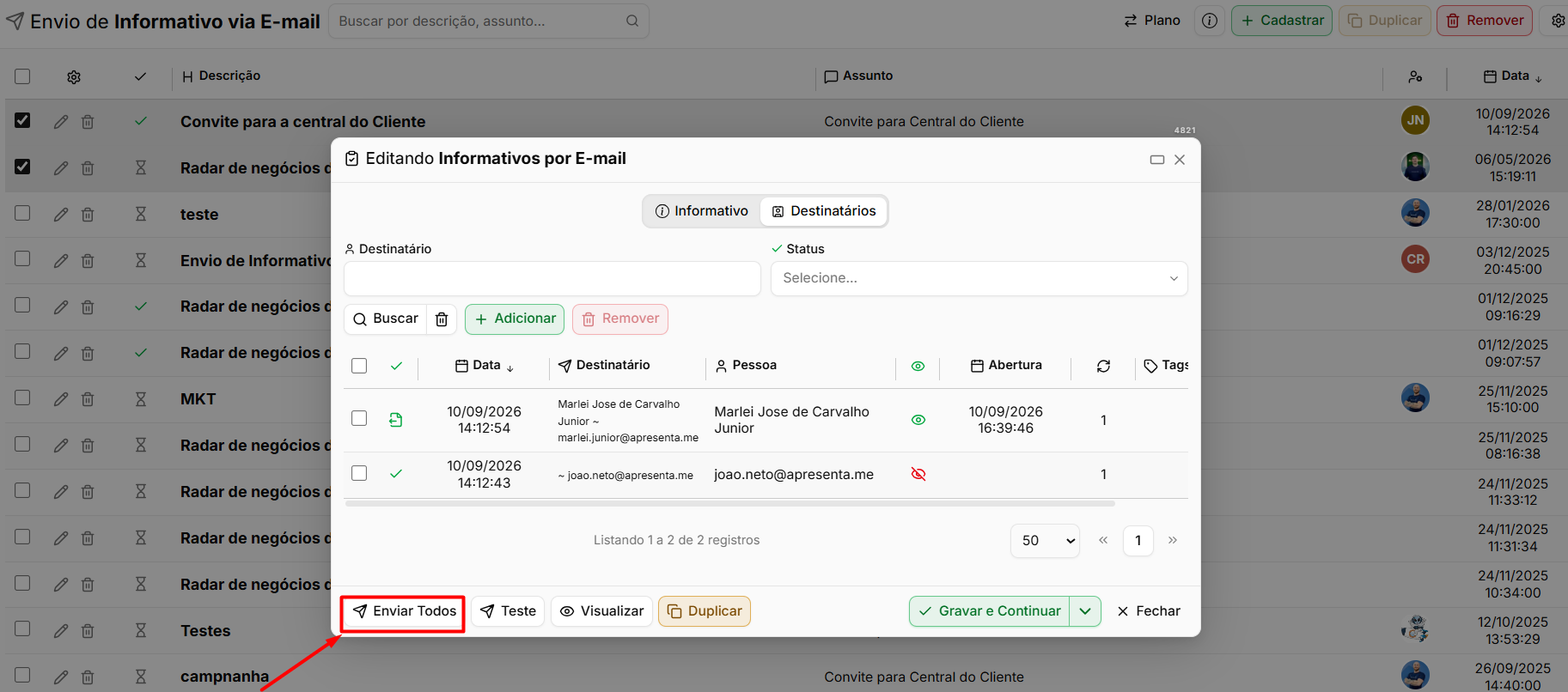Click trash icon on the Testes row

click(x=88, y=631)
